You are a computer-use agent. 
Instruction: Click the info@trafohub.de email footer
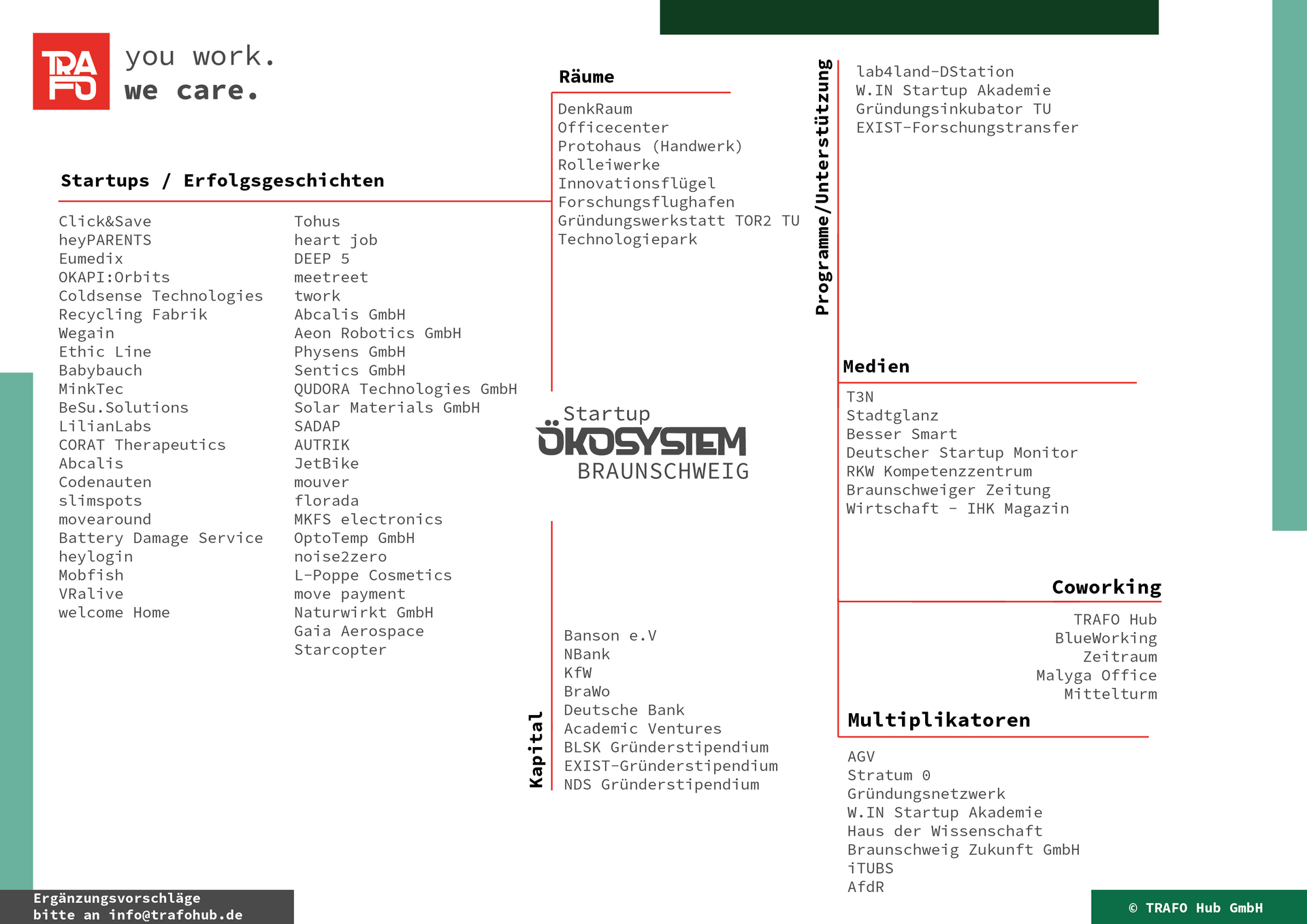[176, 915]
